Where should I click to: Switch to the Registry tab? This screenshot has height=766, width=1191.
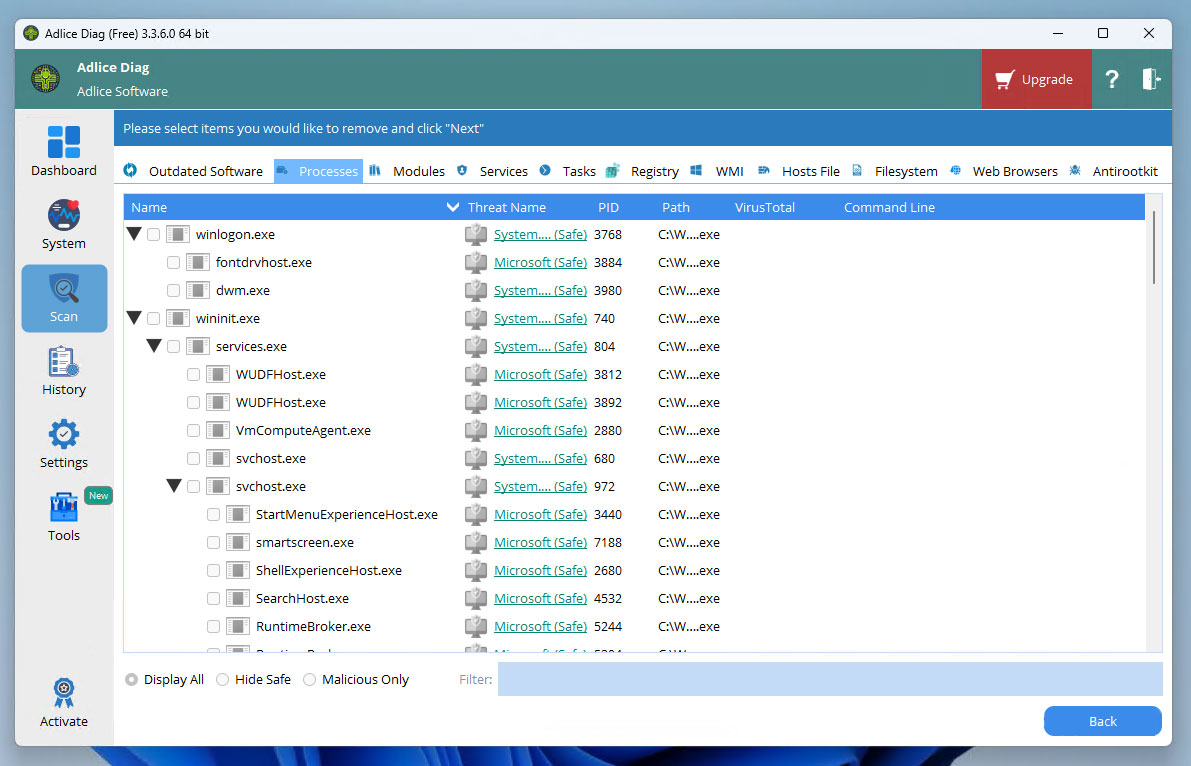pos(654,171)
